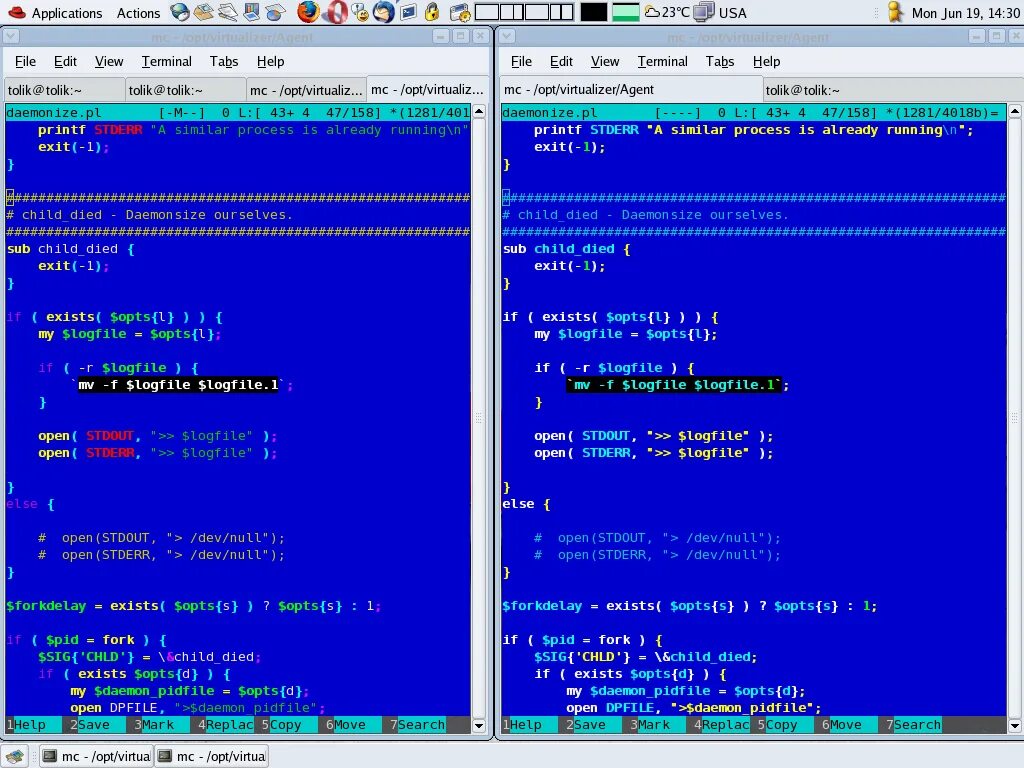Image resolution: width=1024 pixels, height=768 pixels.
Task: Open the terminal launcher icon in top panel
Action: coord(408,12)
